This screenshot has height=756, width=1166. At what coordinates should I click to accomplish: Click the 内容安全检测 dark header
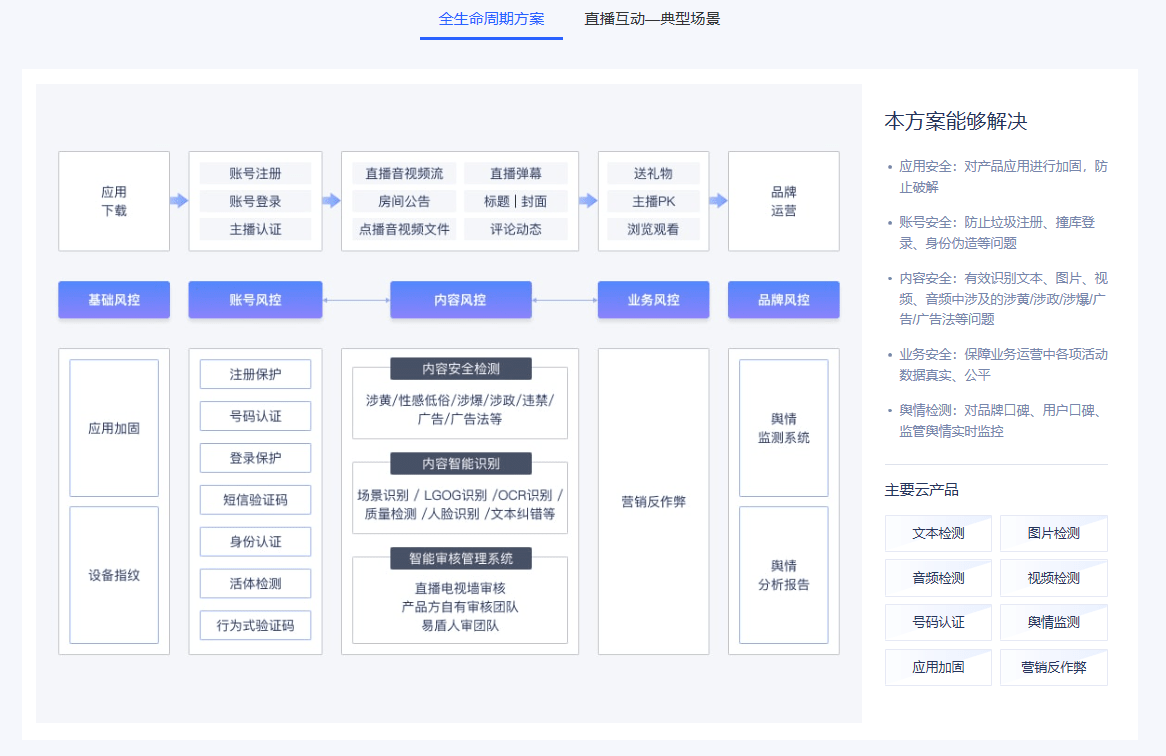pos(460,369)
